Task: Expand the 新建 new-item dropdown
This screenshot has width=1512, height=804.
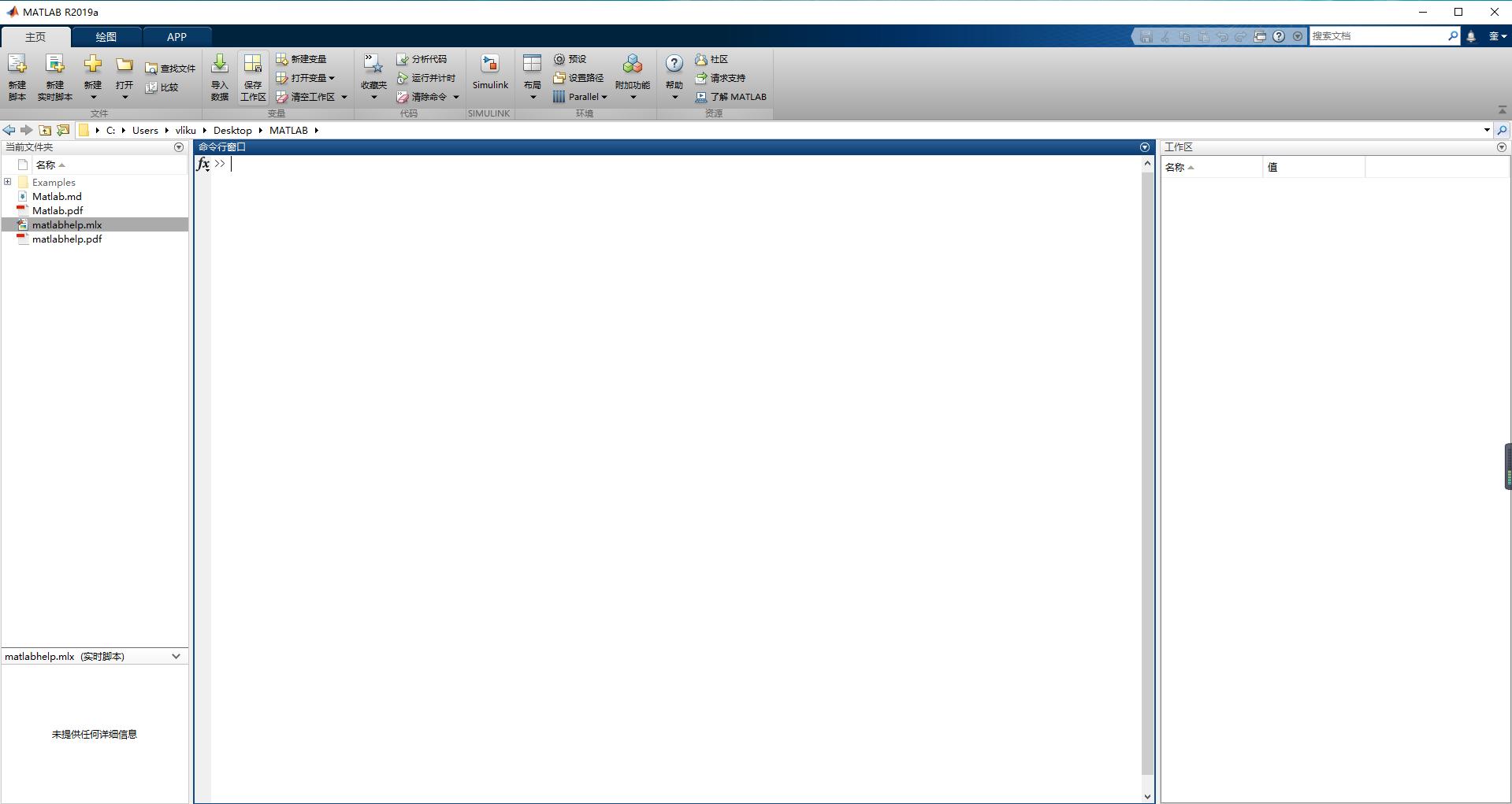Action: 93,98
